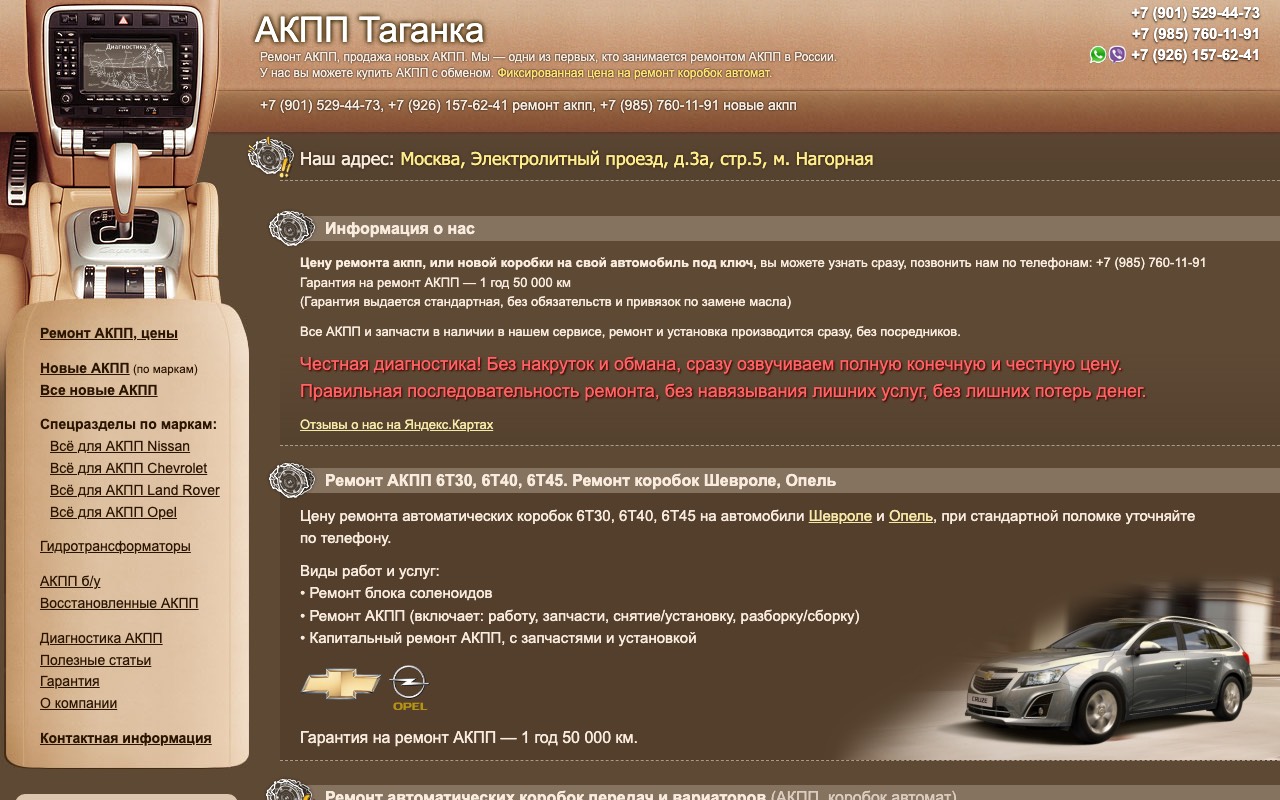Open Гидротрансформаторы page
The width and height of the screenshot is (1280, 800).
pyautogui.click(x=115, y=546)
